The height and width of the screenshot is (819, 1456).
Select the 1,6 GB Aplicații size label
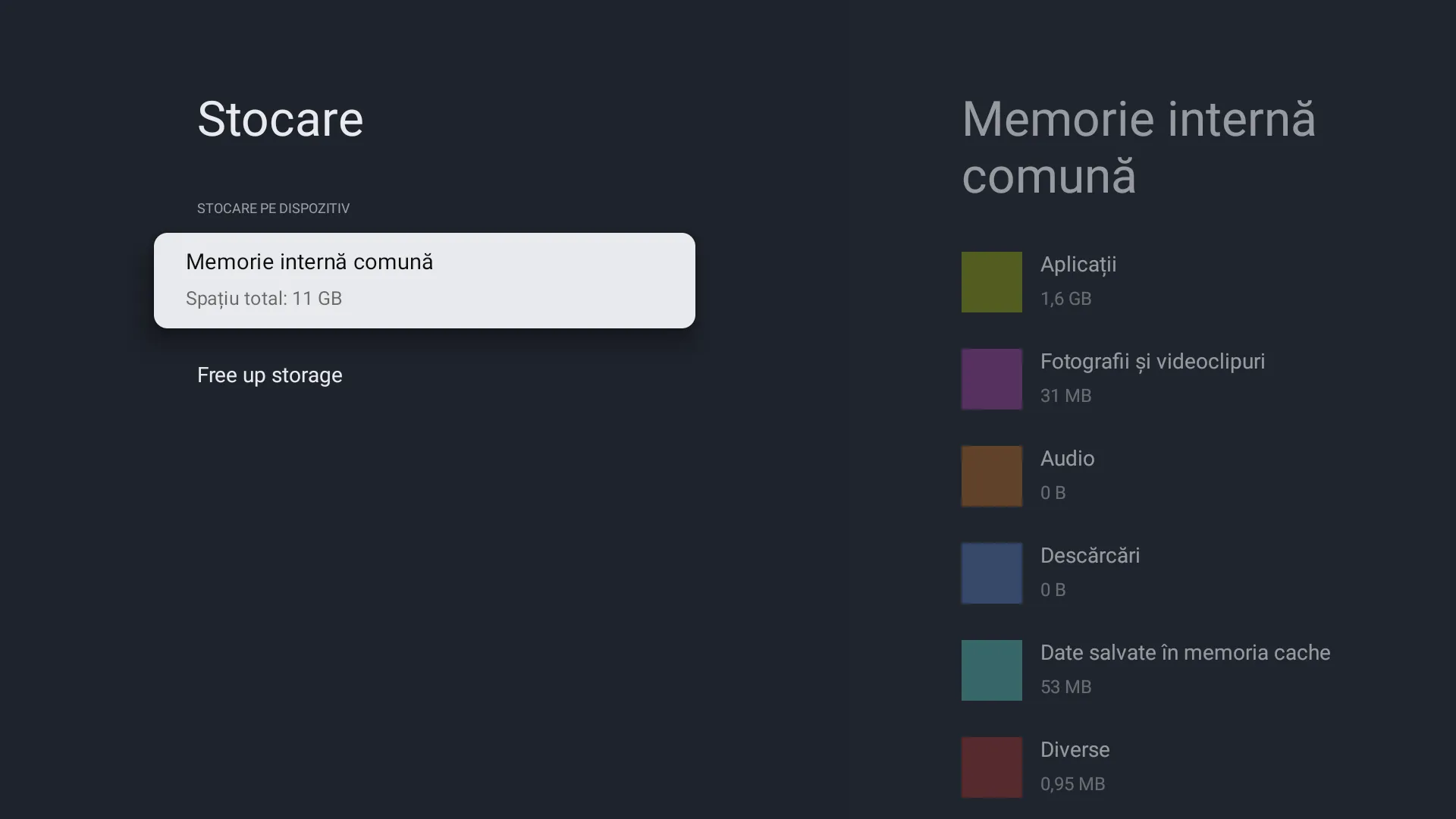tap(1066, 298)
